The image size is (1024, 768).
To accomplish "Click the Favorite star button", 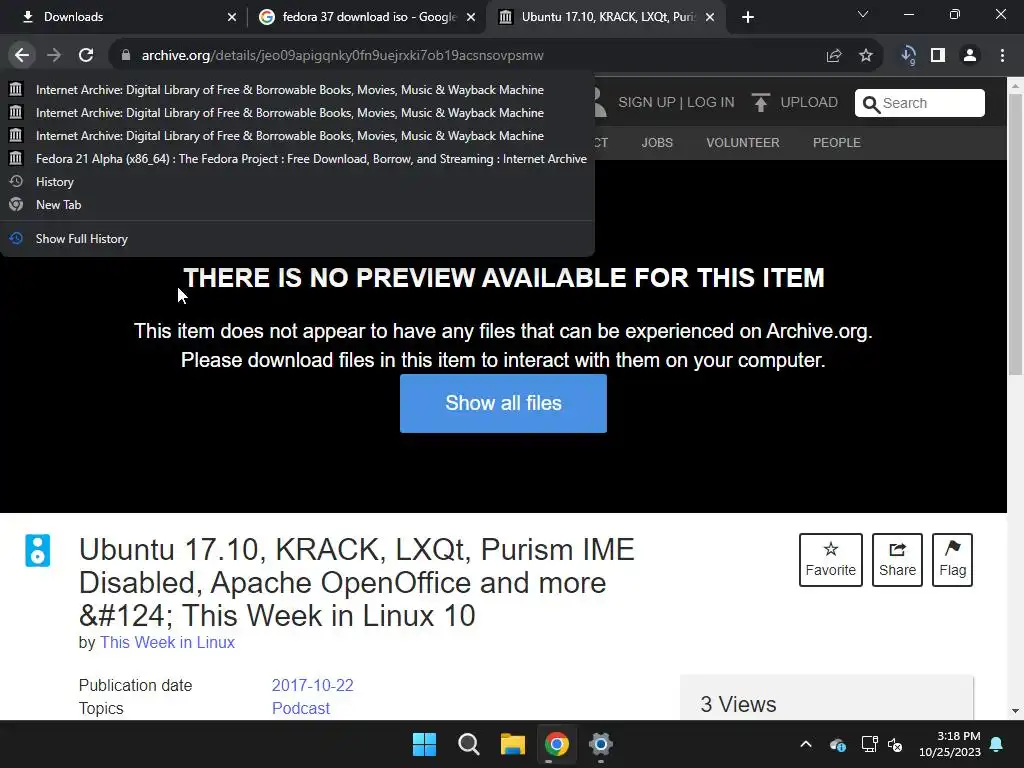I will click(831, 560).
